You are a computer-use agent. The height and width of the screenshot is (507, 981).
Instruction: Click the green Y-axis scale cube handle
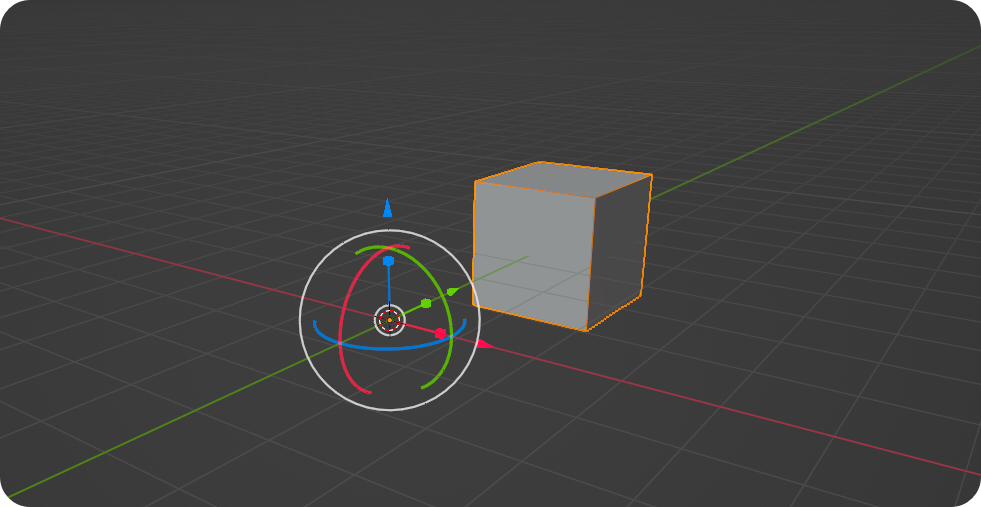[426, 304]
